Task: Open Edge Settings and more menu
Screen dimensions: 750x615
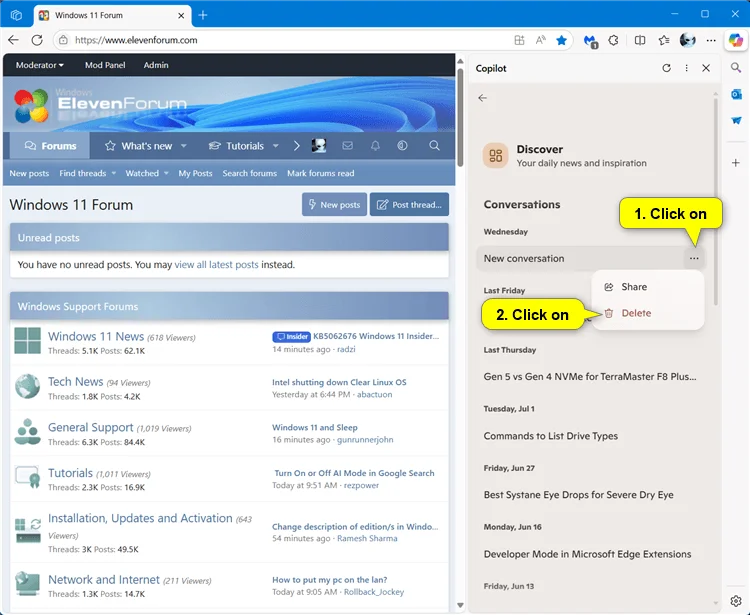Action: click(x=711, y=40)
